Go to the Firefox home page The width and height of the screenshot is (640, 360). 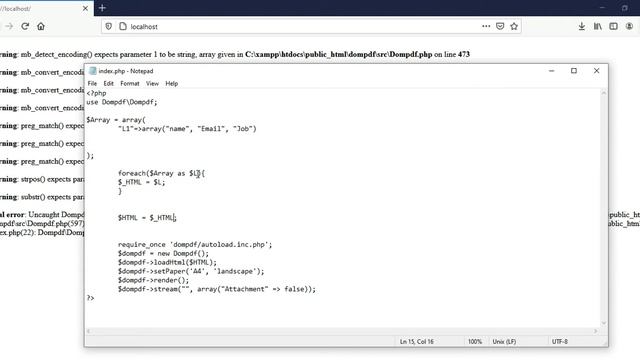click(41, 26)
